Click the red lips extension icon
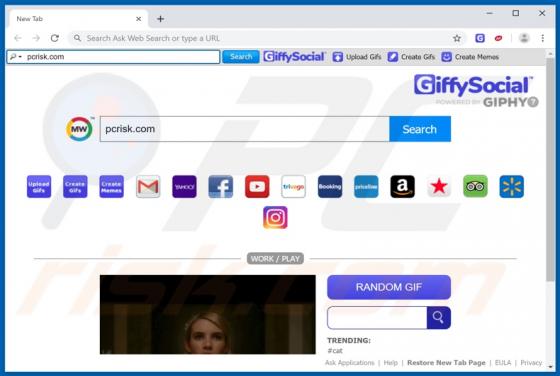Image resolution: width=560 pixels, height=376 pixels. (498, 38)
